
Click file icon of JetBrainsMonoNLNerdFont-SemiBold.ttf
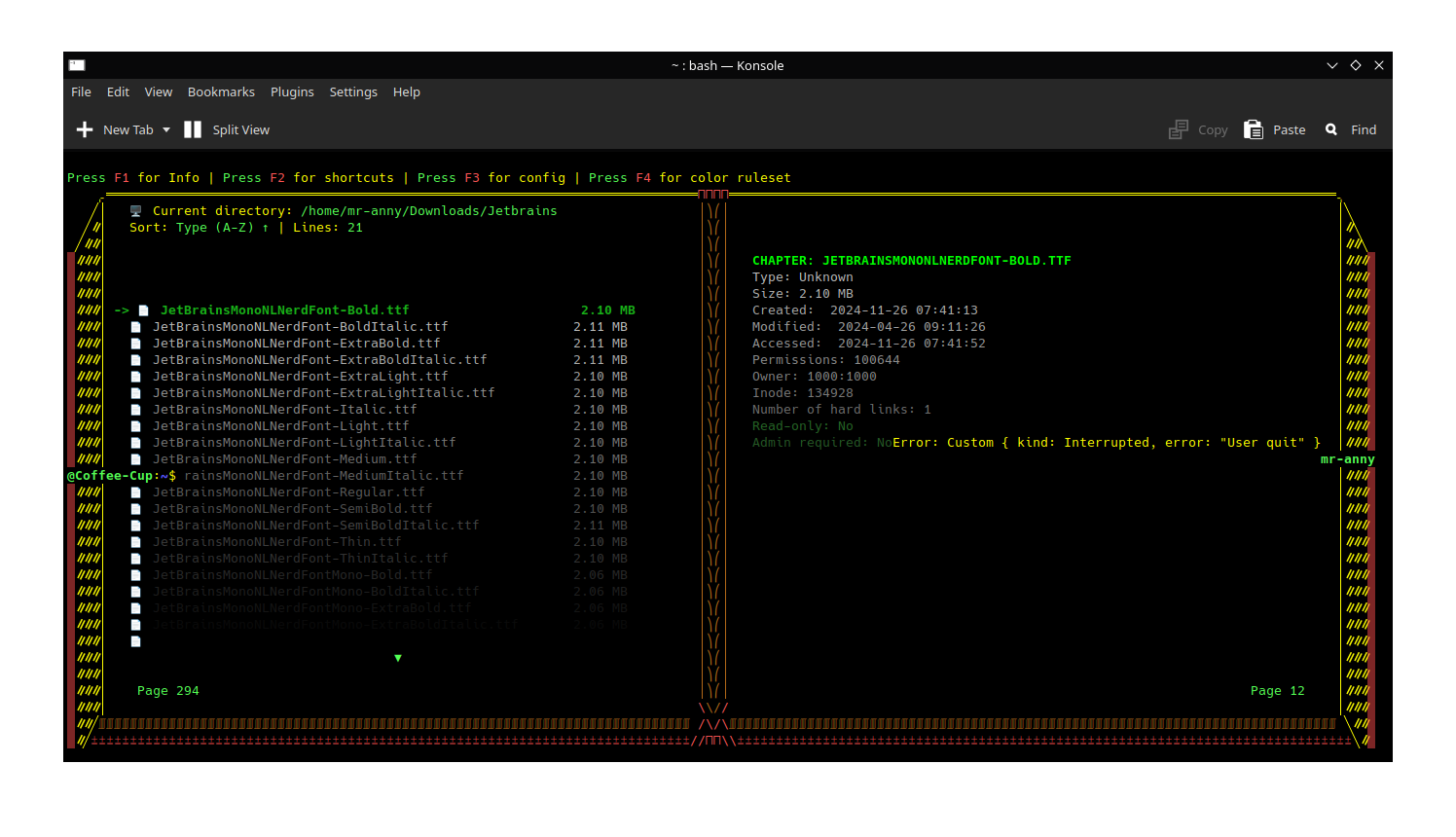pos(135,509)
